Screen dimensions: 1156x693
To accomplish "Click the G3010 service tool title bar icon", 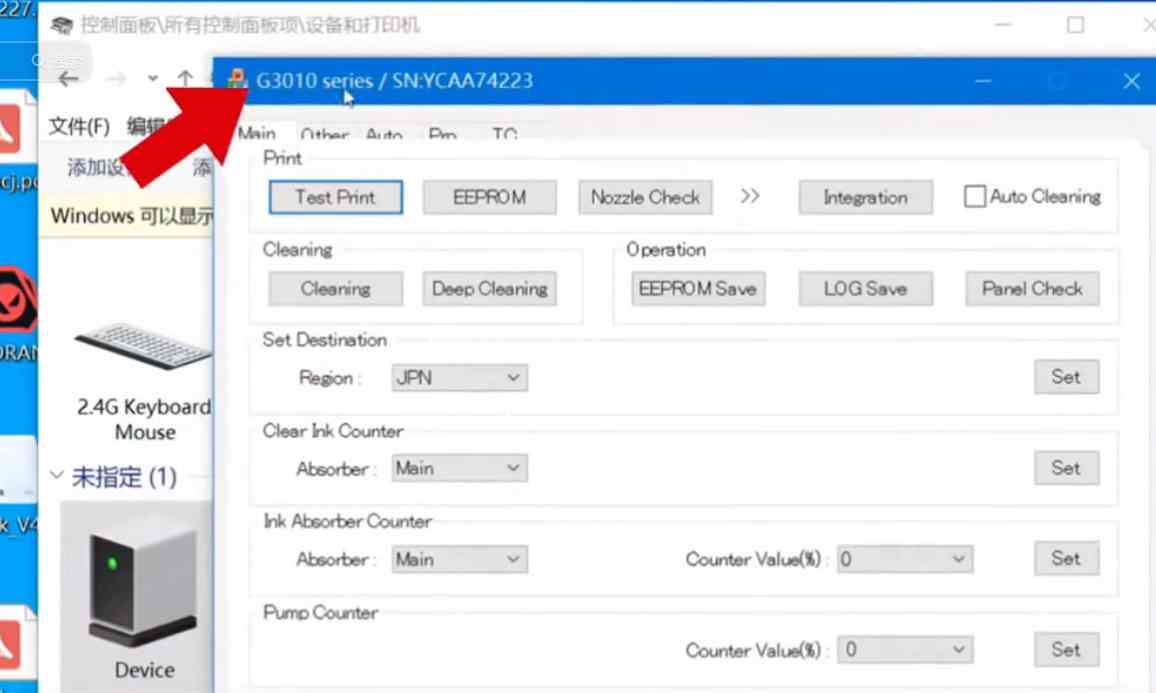I will [237, 81].
